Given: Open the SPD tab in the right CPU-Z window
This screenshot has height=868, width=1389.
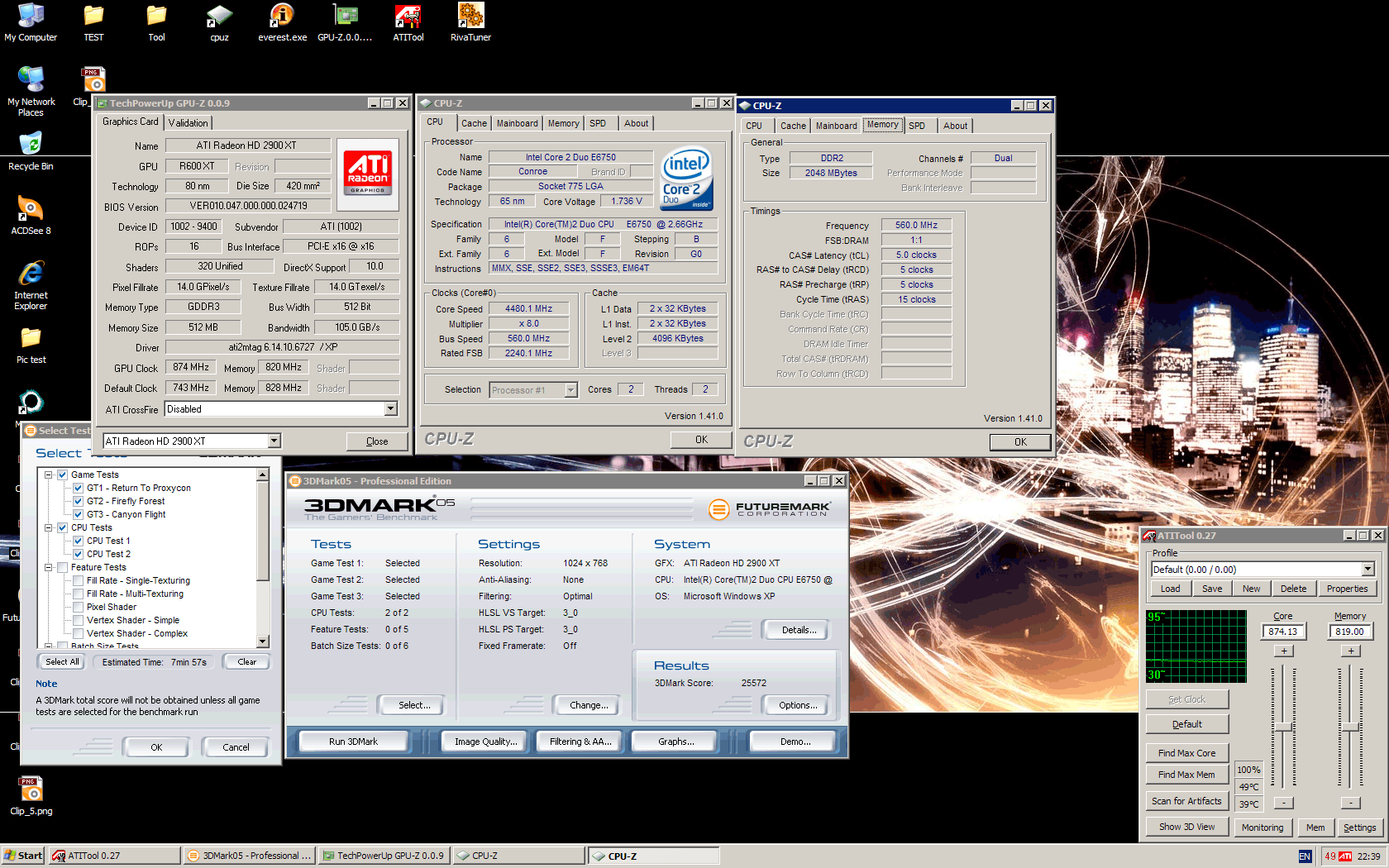Looking at the screenshot, I should click(917, 126).
